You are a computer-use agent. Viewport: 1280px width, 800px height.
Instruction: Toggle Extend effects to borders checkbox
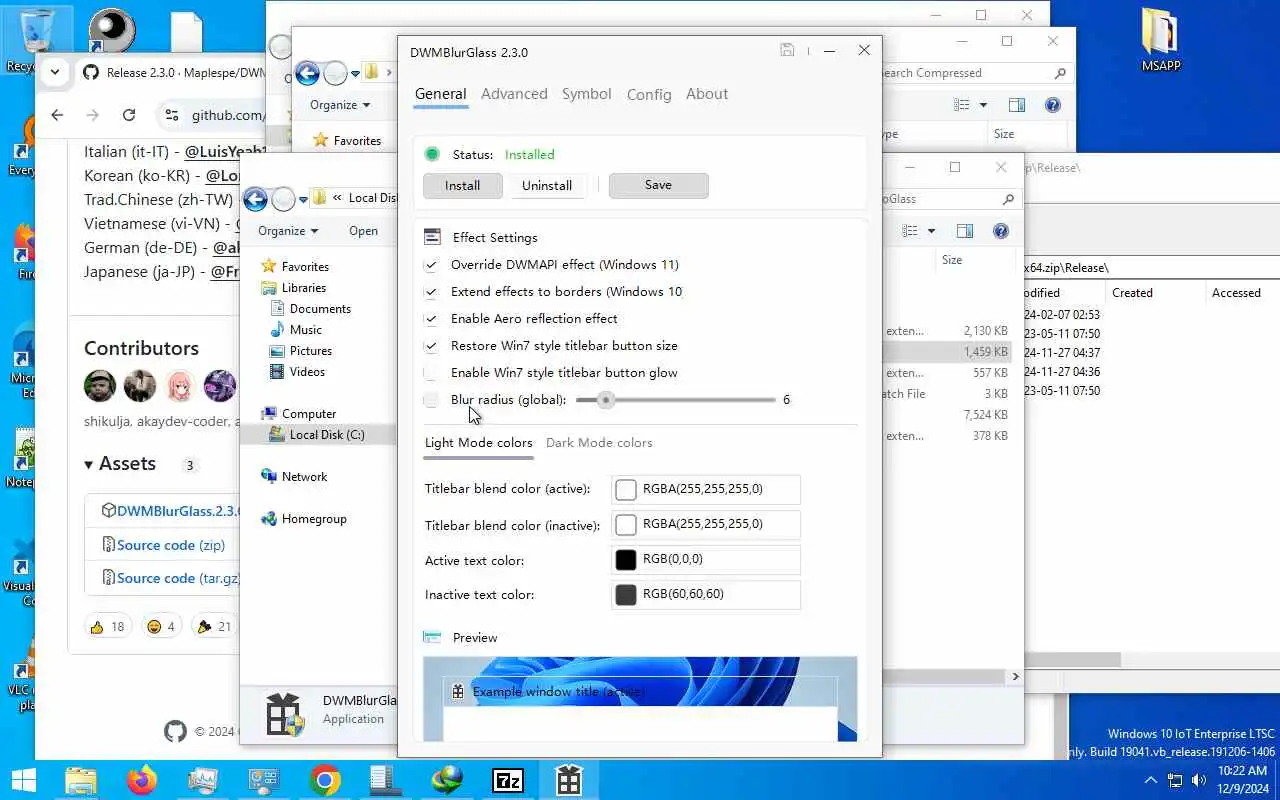click(x=431, y=292)
